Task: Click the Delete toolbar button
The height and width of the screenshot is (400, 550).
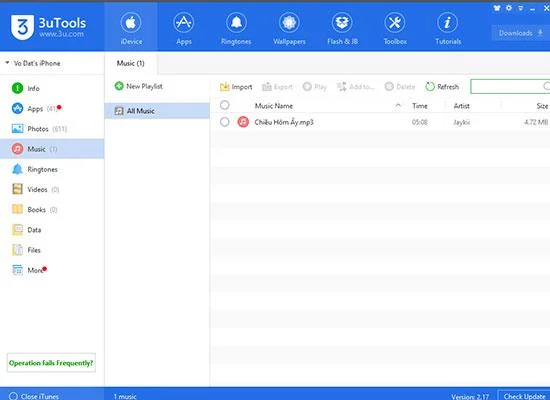Action: [400, 87]
